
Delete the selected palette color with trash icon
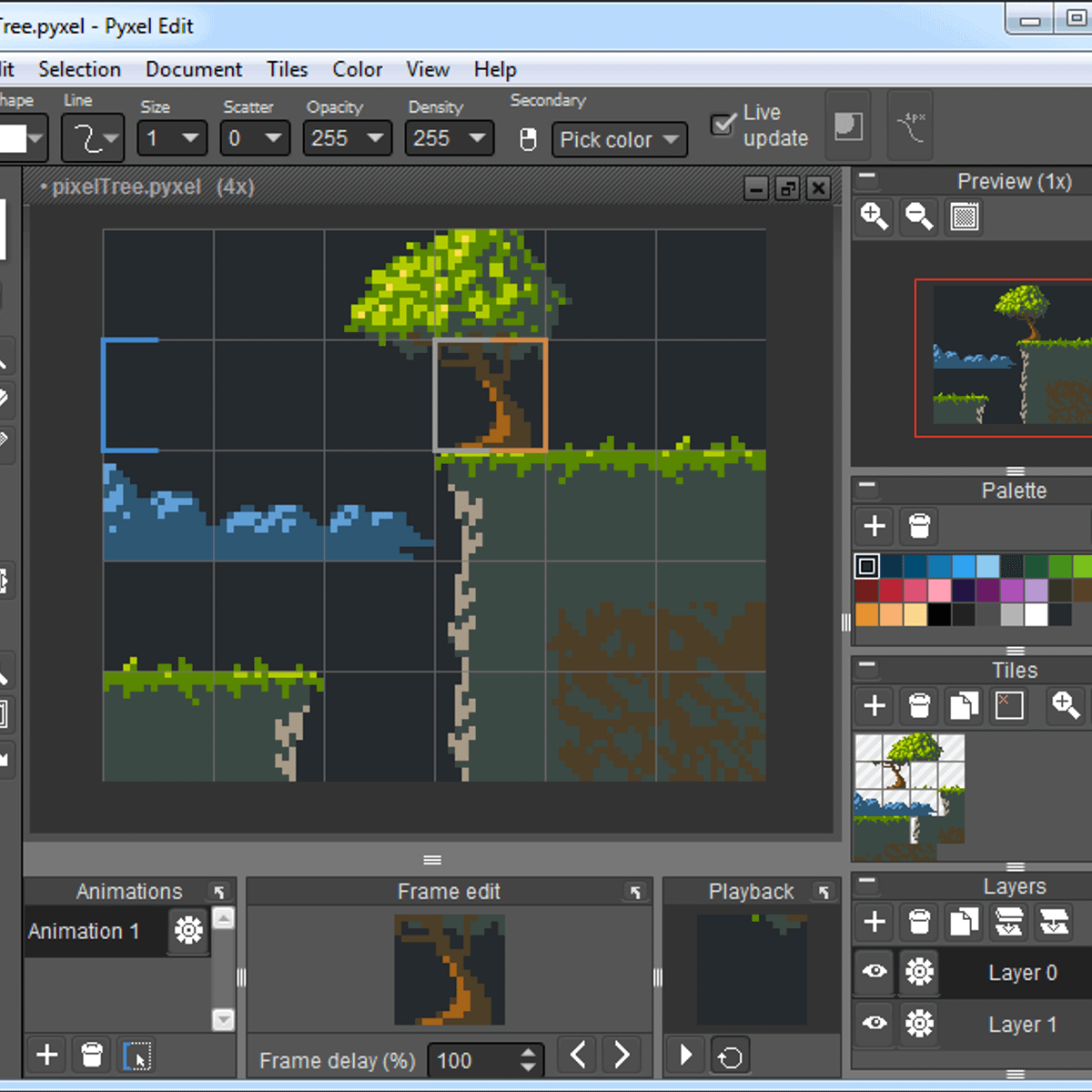tap(919, 526)
